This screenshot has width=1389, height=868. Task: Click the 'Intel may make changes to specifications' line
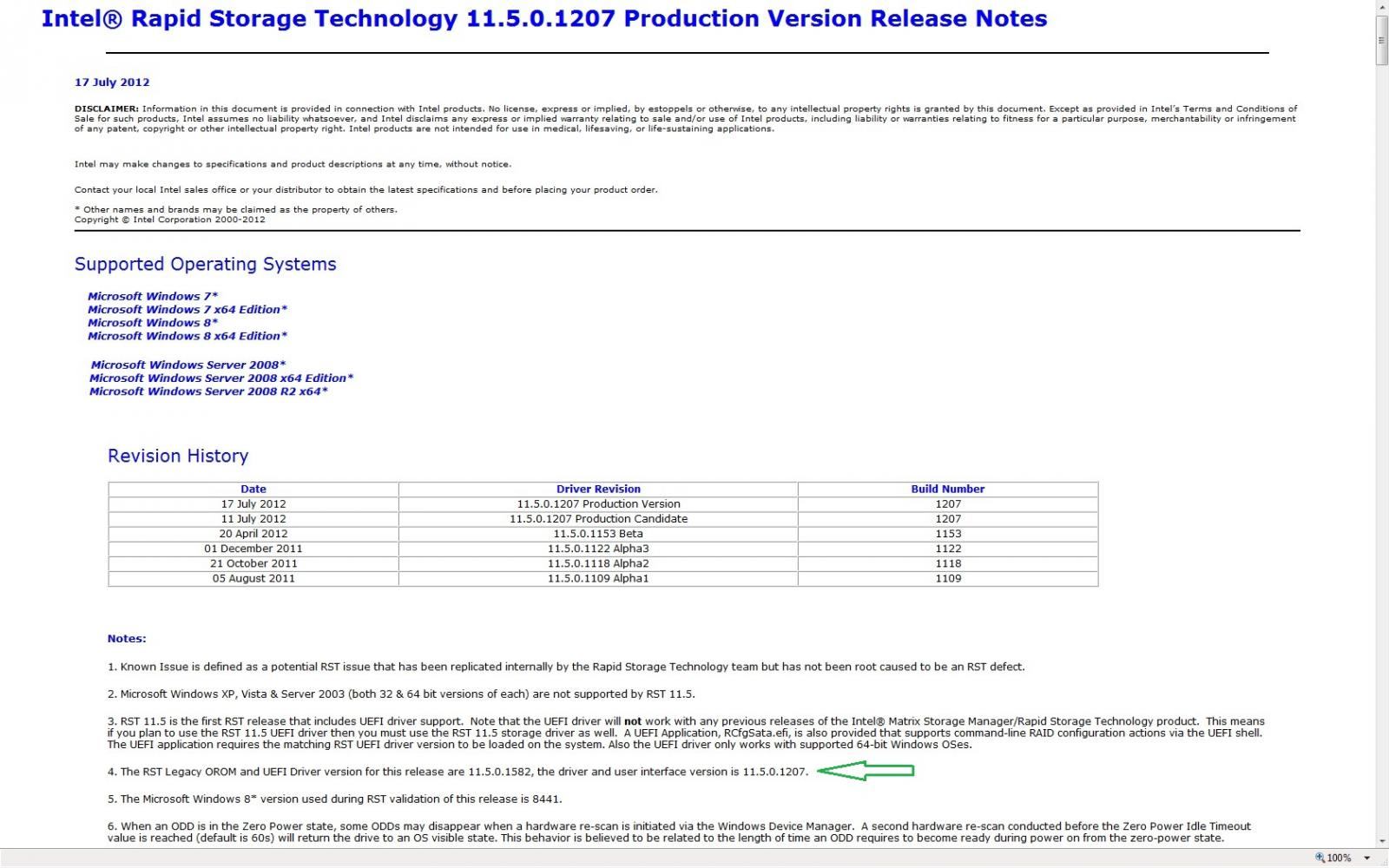click(x=293, y=164)
